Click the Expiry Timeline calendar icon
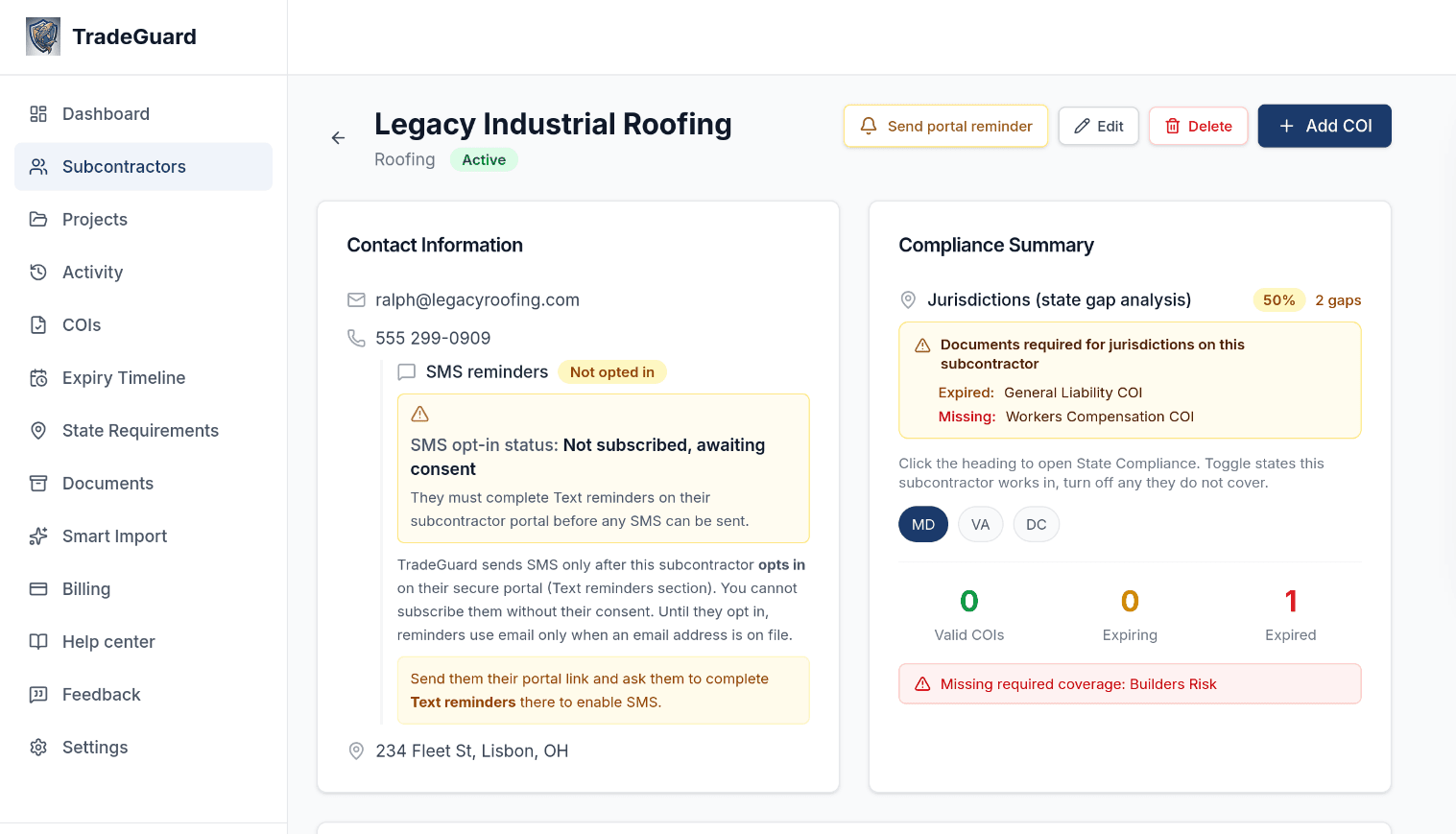1456x834 pixels. tap(38, 378)
